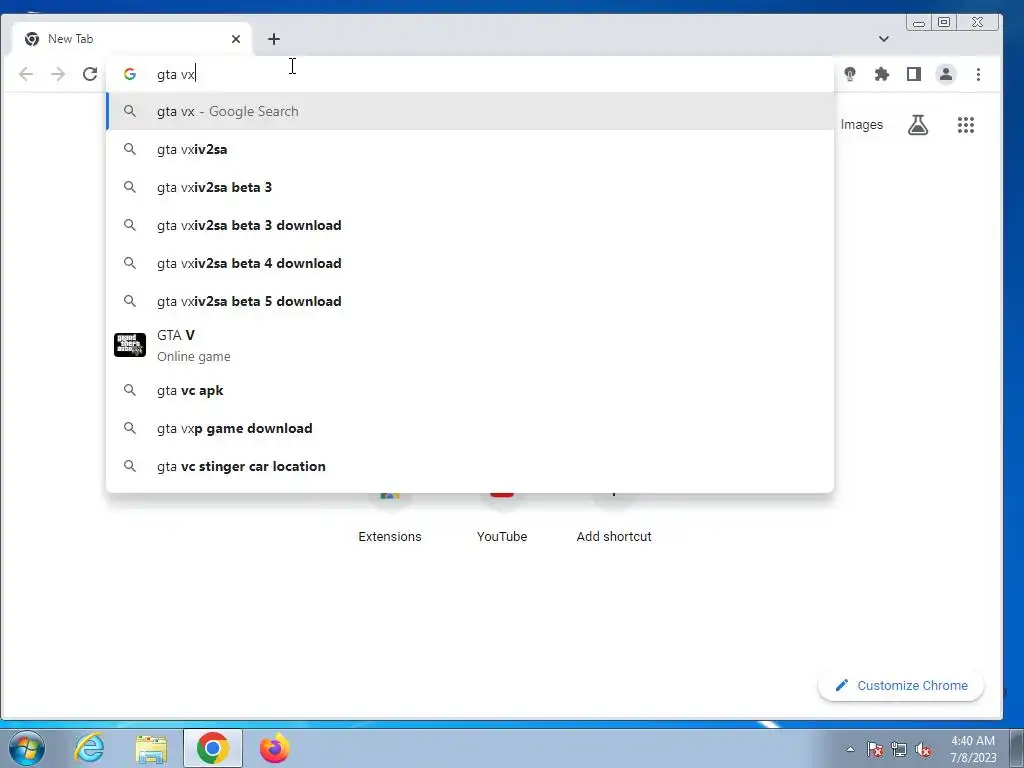Image resolution: width=1024 pixels, height=768 pixels.
Task: Select 'gta vxiv2sa beta 3 download' suggestion
Action: click(470, 225)
